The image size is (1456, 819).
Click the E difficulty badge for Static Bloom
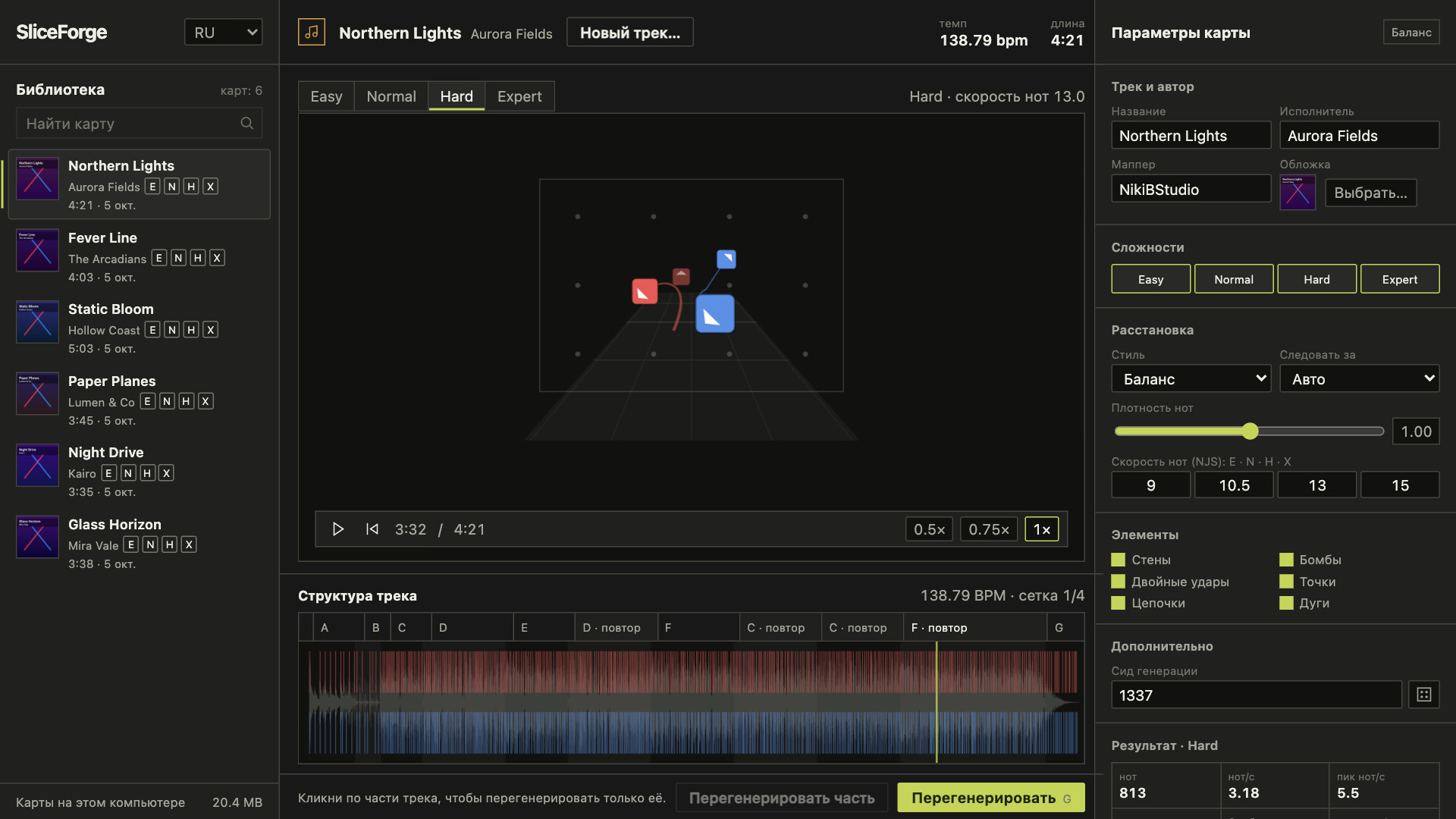click(x=152, y=330)
